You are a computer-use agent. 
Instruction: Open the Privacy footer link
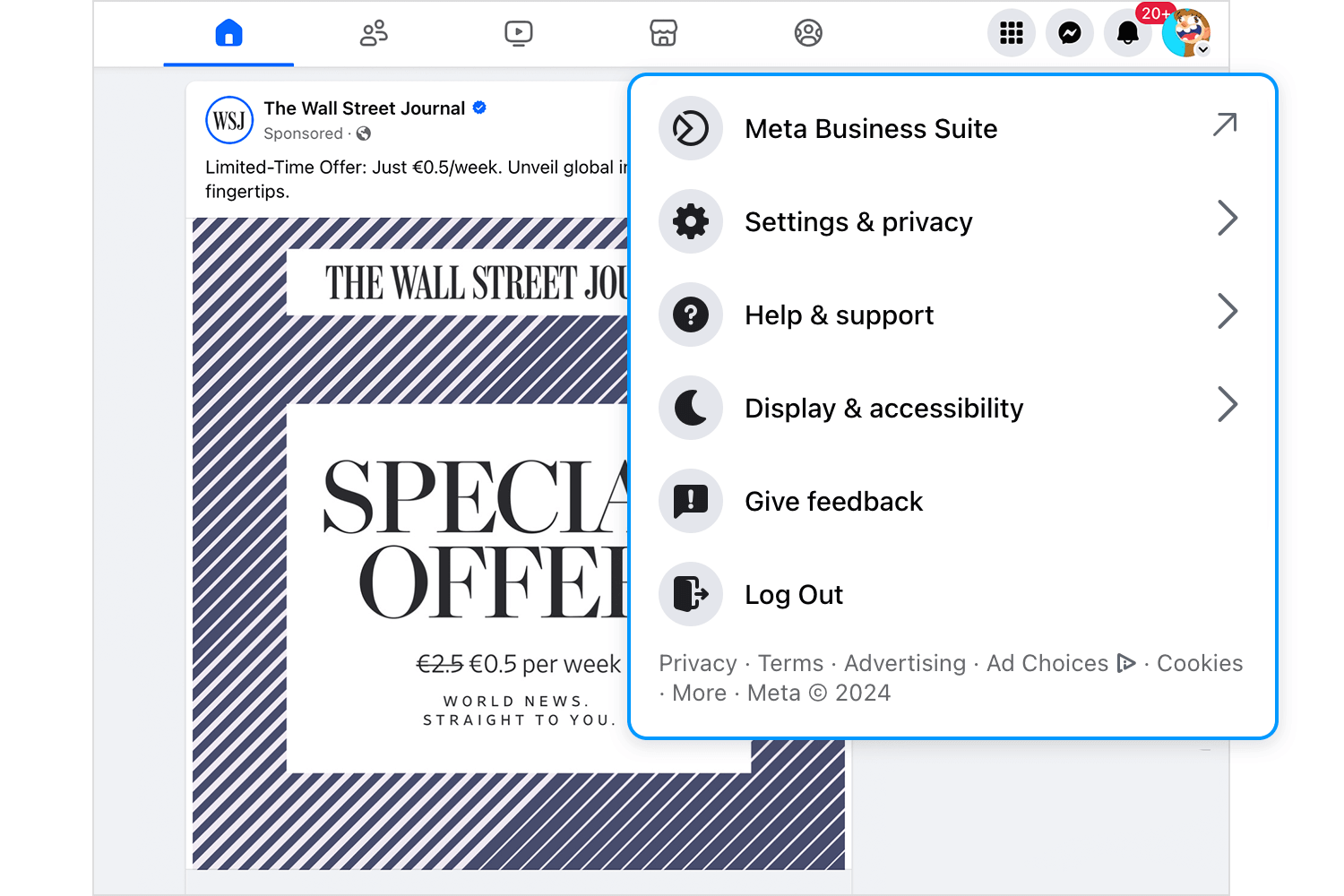coord(698,663)
